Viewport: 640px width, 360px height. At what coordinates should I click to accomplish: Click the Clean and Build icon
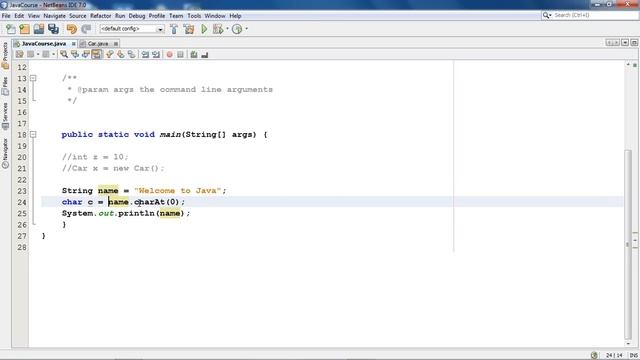point(189,29)
